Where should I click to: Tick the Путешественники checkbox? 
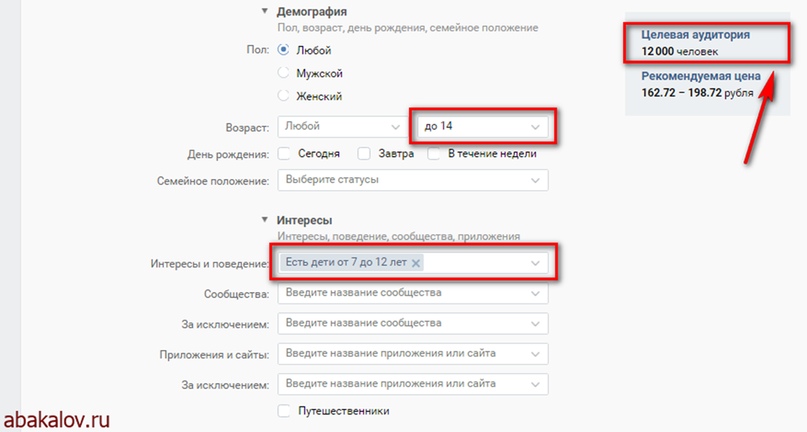click(284, 411)
